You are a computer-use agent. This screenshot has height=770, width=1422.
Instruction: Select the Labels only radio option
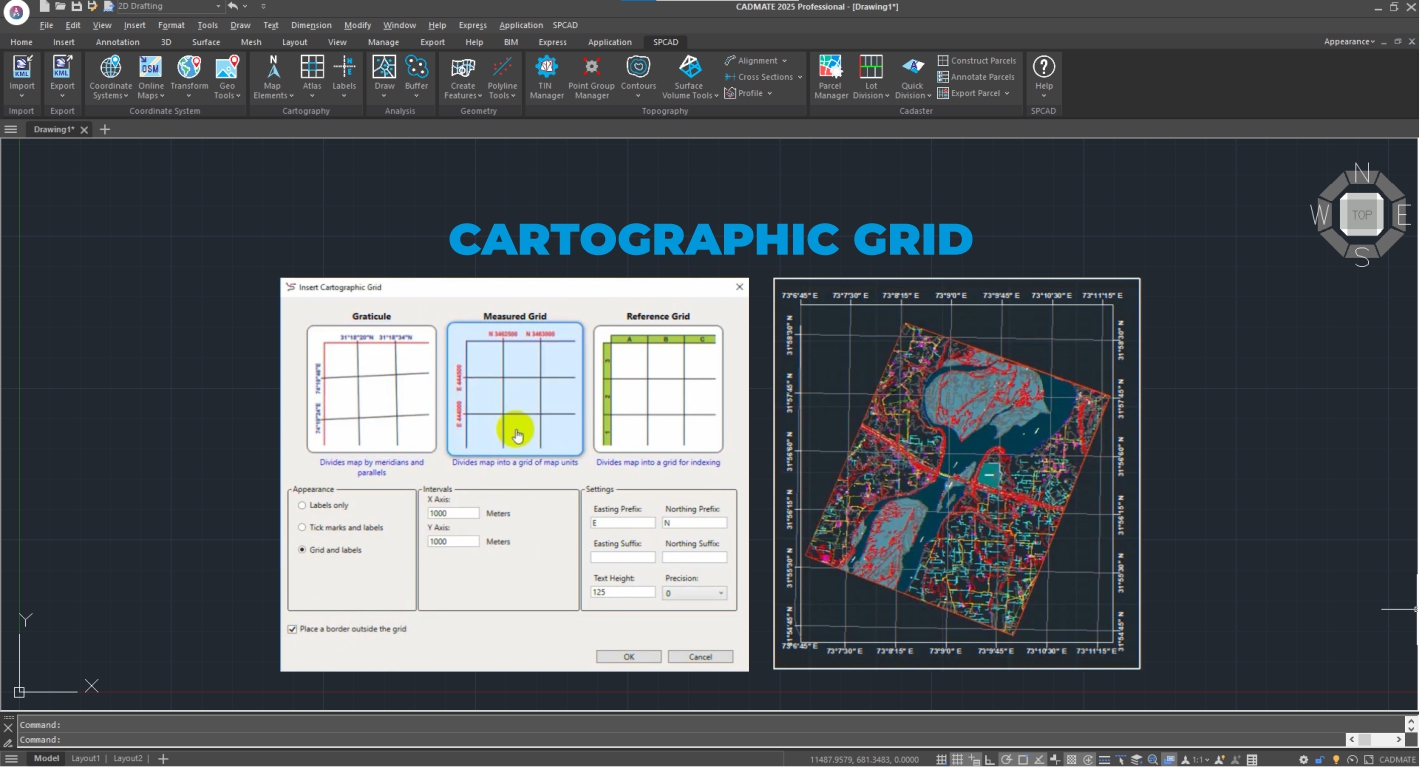pyautogui.click(x=302, y=506)
